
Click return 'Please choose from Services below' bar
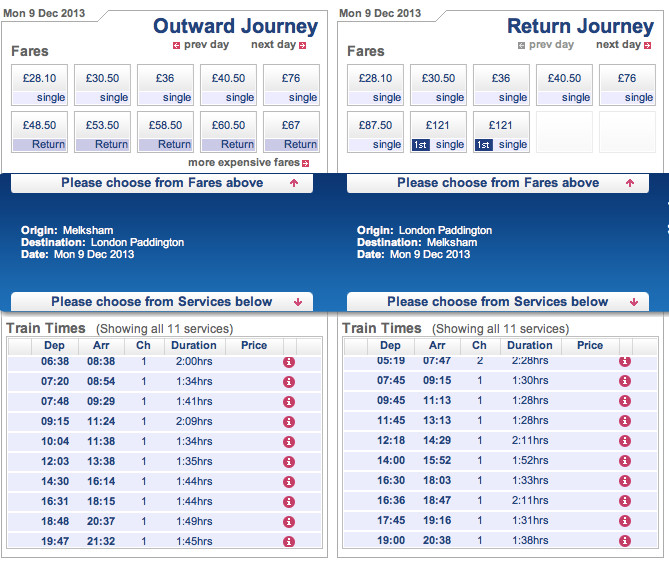[497, 302]
